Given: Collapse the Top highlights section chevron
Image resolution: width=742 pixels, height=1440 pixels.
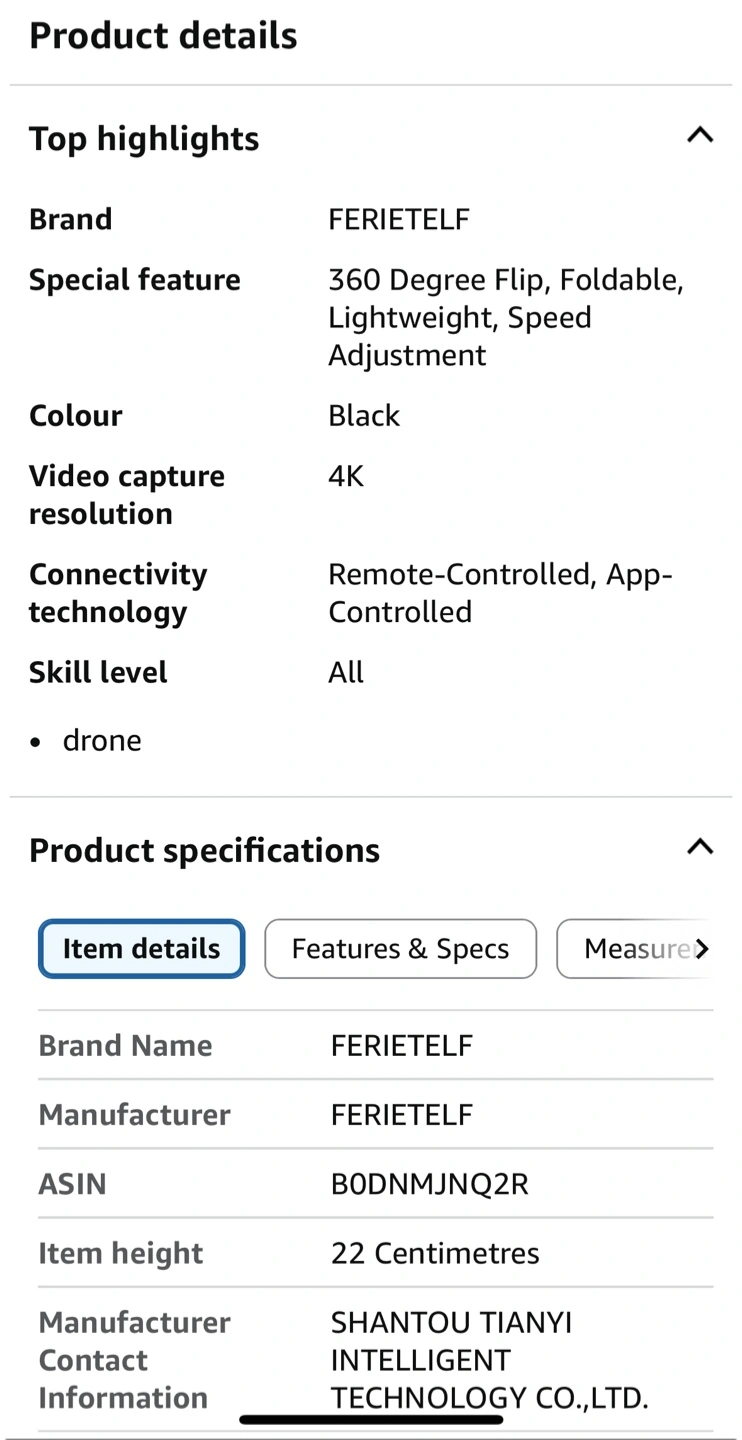Looking at the screenshot, I should [x=700, y=135].
